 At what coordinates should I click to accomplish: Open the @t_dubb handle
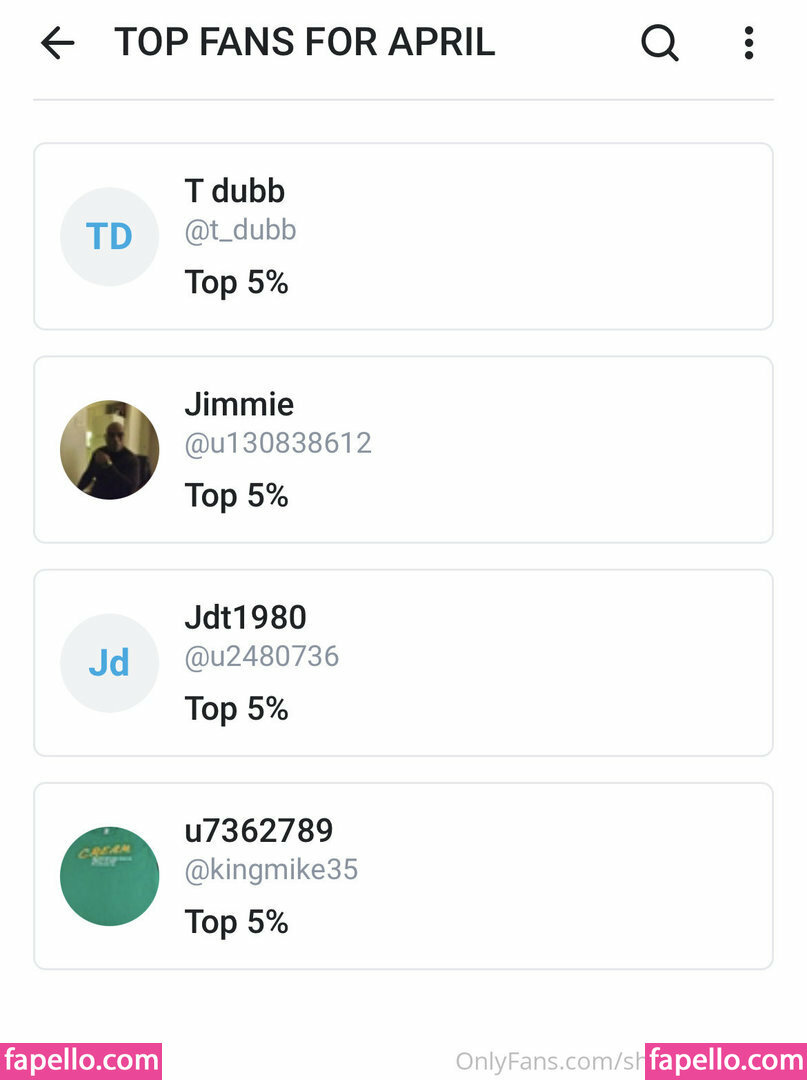pos(240,230)
